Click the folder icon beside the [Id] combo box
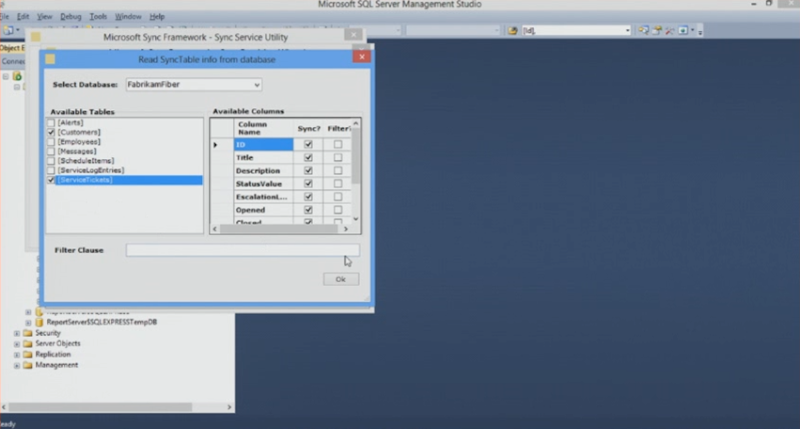The height and width of the screenshot is (429, 800). [x=512, y=31]
